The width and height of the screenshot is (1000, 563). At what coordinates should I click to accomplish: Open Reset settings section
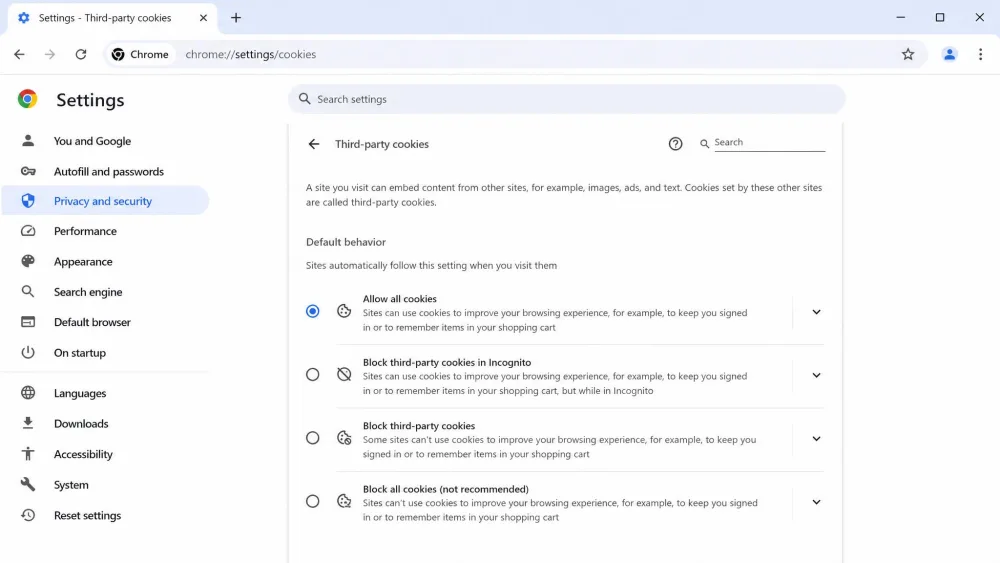click(106, 515)
